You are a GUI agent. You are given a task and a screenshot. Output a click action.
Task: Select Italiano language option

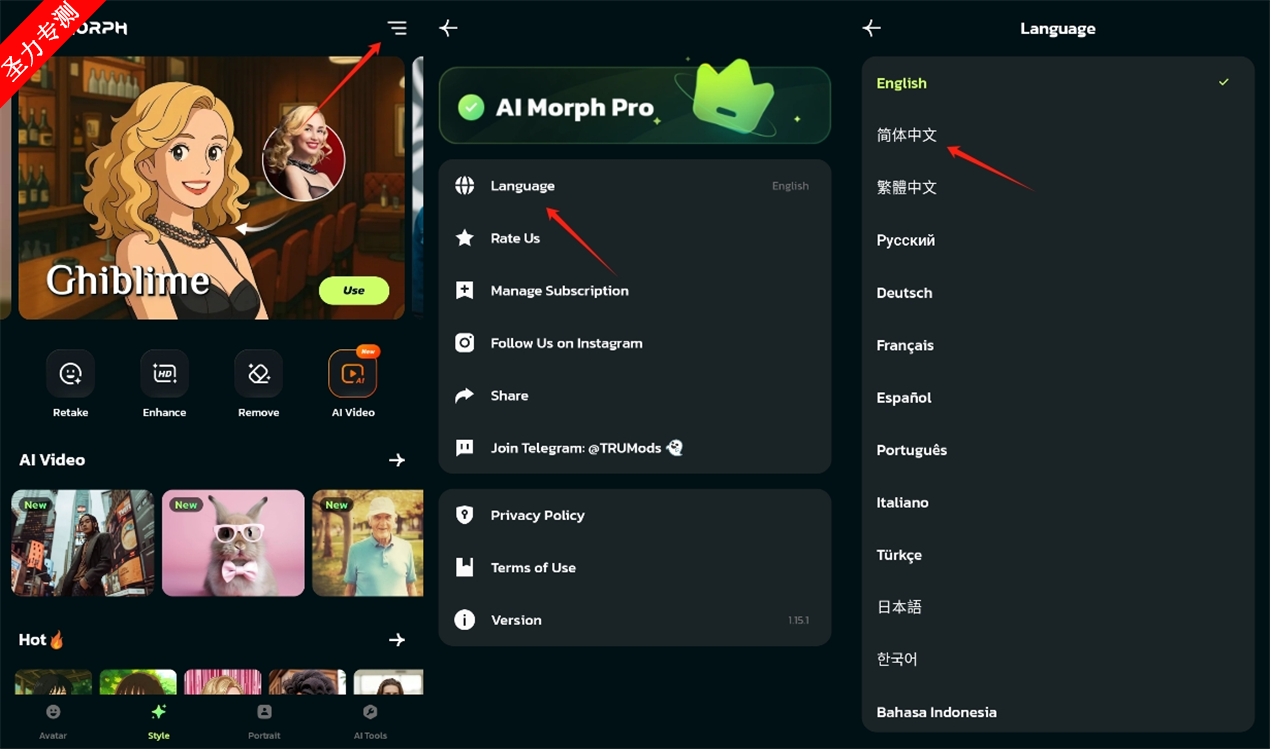(x=1058, y=502)
